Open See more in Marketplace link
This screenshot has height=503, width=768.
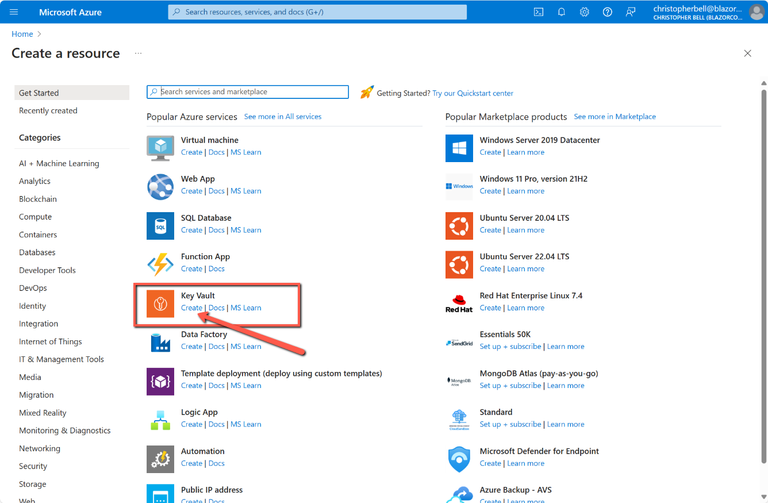click(615, 117)
